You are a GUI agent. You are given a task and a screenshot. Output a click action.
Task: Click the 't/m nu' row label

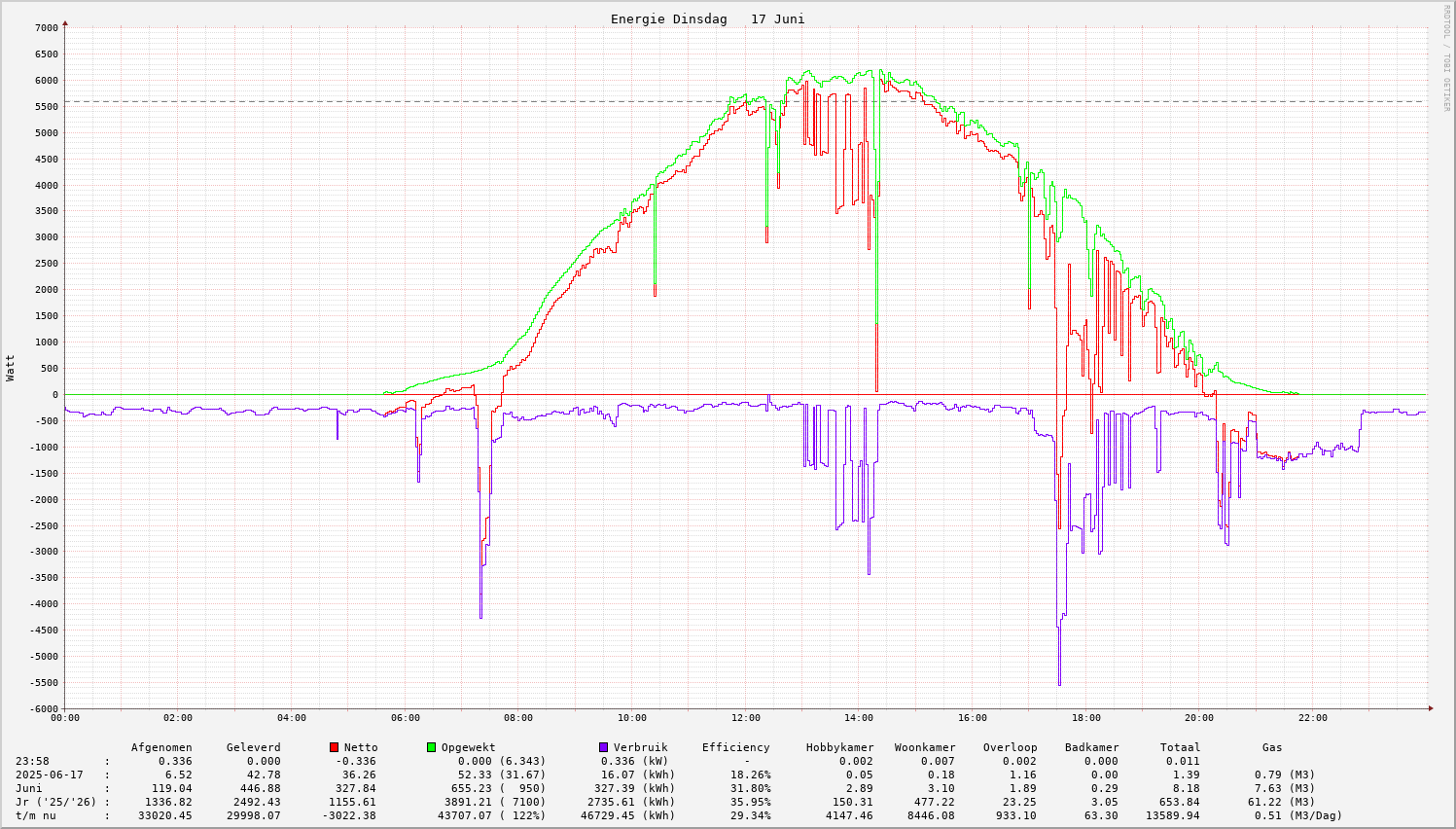36,815
